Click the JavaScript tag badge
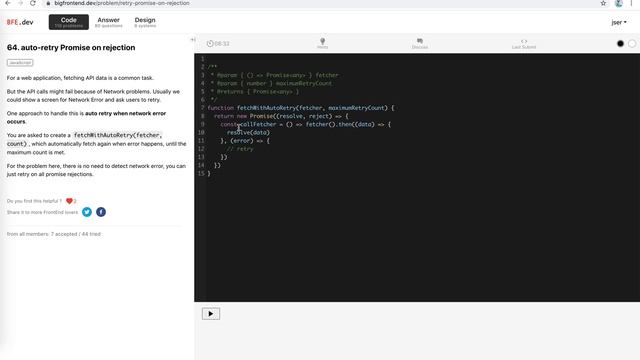The width and height of the screenshot is (640, 360). pos(20,62)
